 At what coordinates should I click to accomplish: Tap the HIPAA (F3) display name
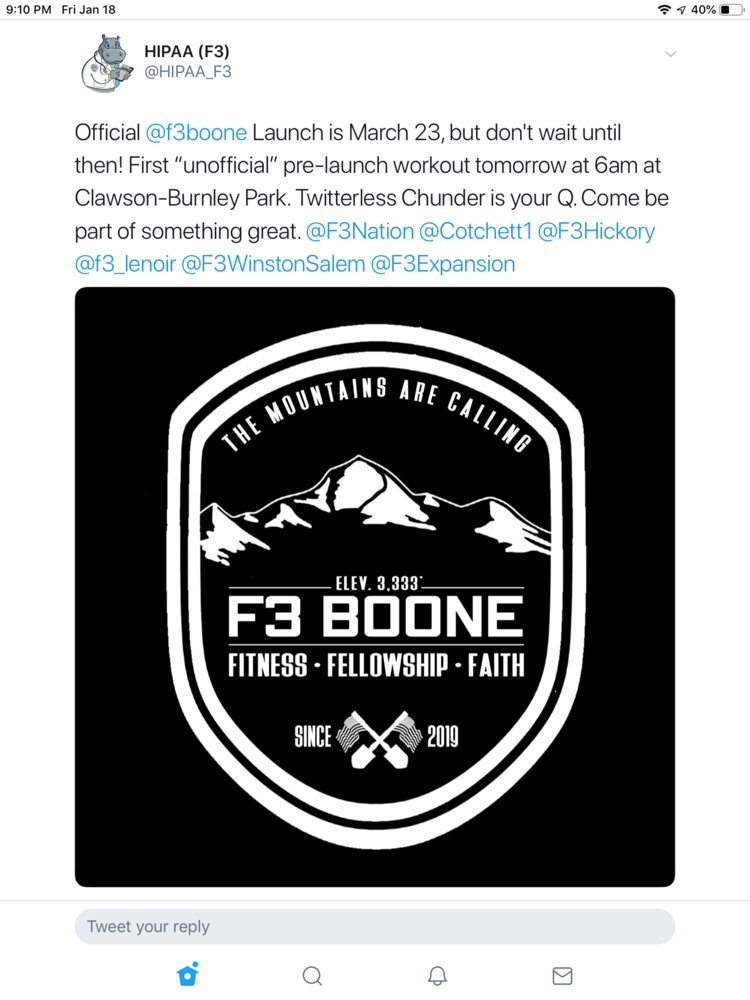pyautogui.click(x=188, y=51)
